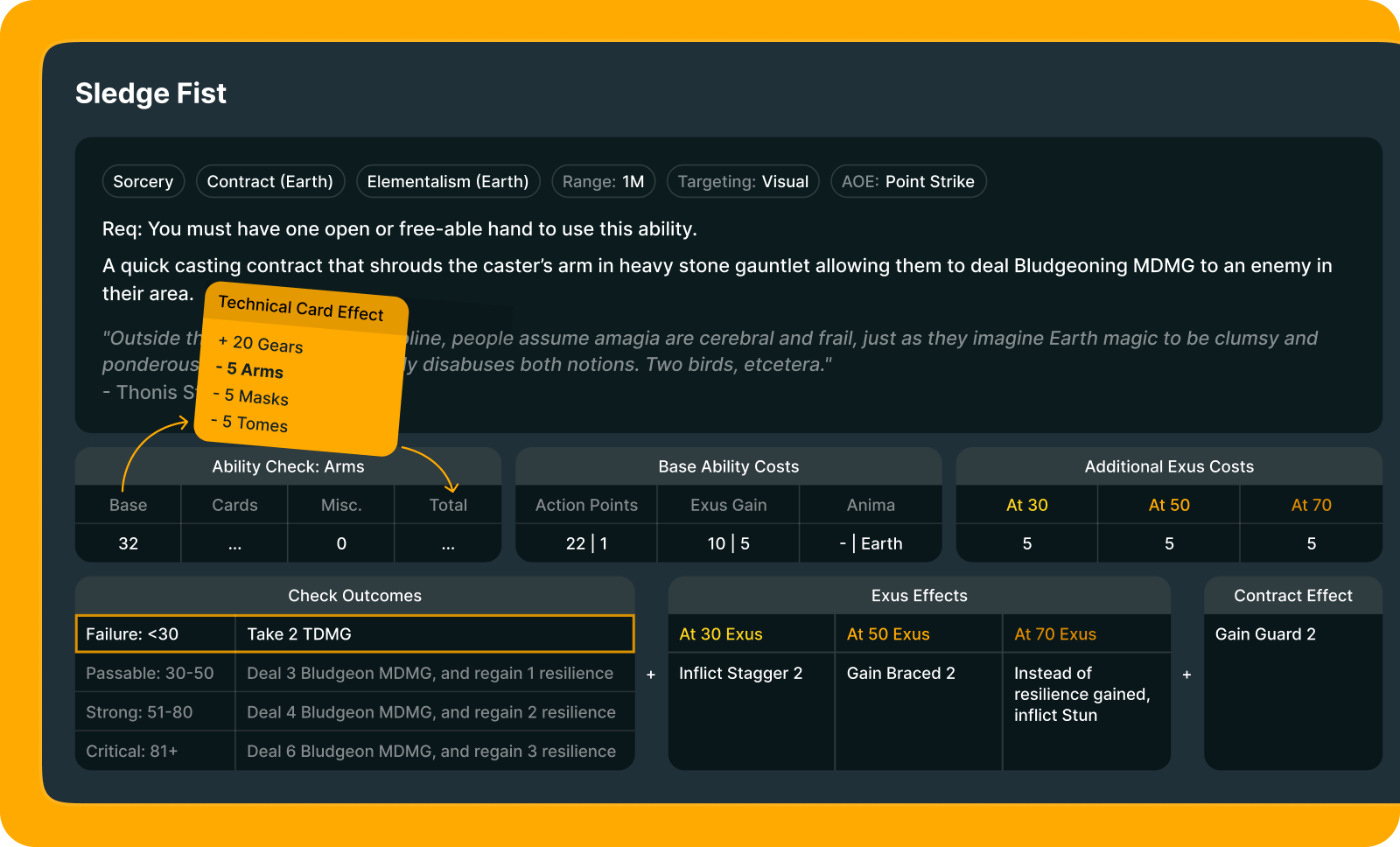Click the Exus Gain value 10 | 5

coord(729,543)
